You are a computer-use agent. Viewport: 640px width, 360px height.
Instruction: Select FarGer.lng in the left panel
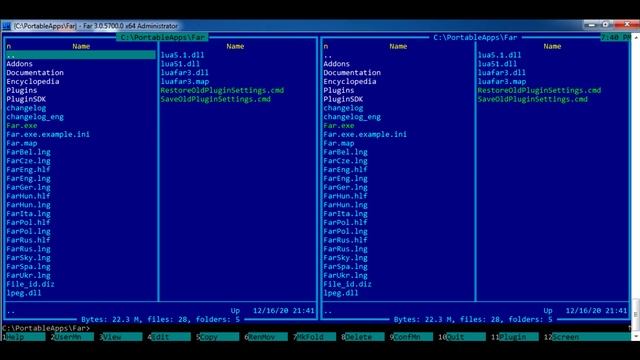[28, 187]
